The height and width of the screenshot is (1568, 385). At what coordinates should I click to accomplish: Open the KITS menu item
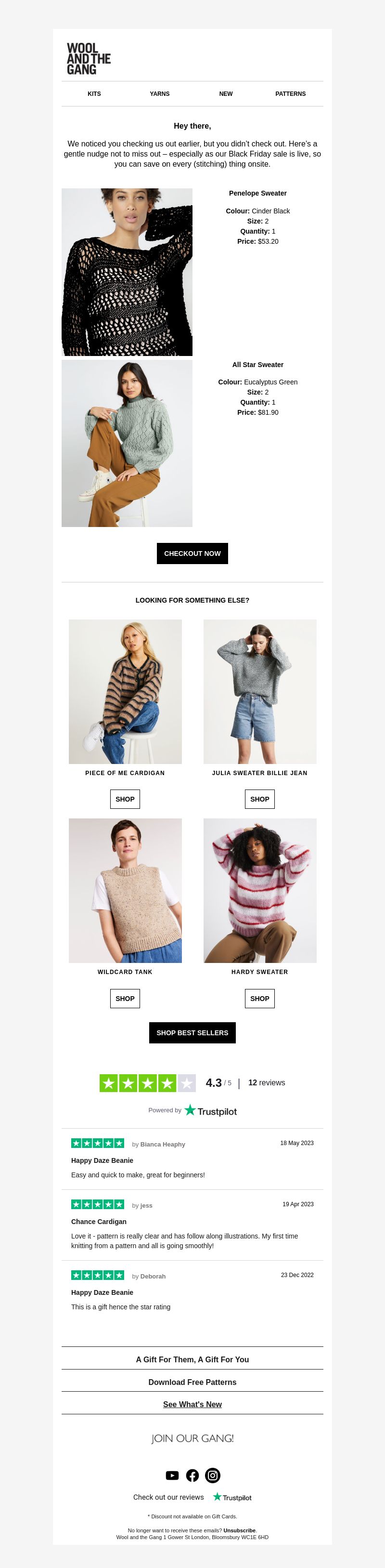(x=94, y=94)
